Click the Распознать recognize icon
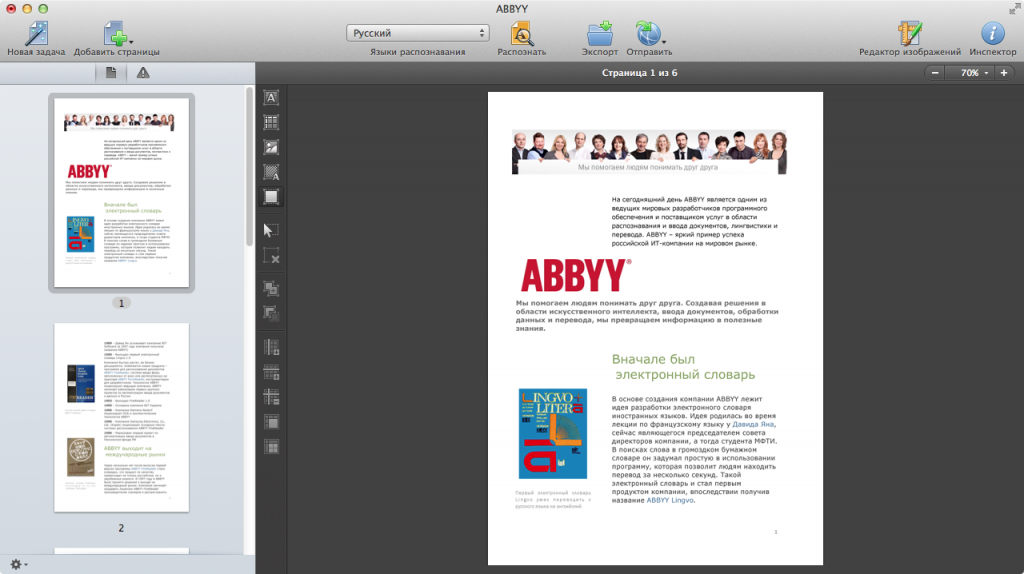This screenshot has width=1024, height=574. [x=521, y=32]
